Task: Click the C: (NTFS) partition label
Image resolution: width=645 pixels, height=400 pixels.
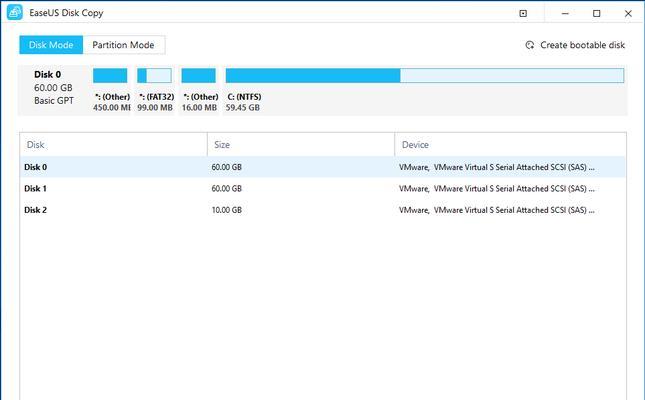Action: click(x=244, y=97)
